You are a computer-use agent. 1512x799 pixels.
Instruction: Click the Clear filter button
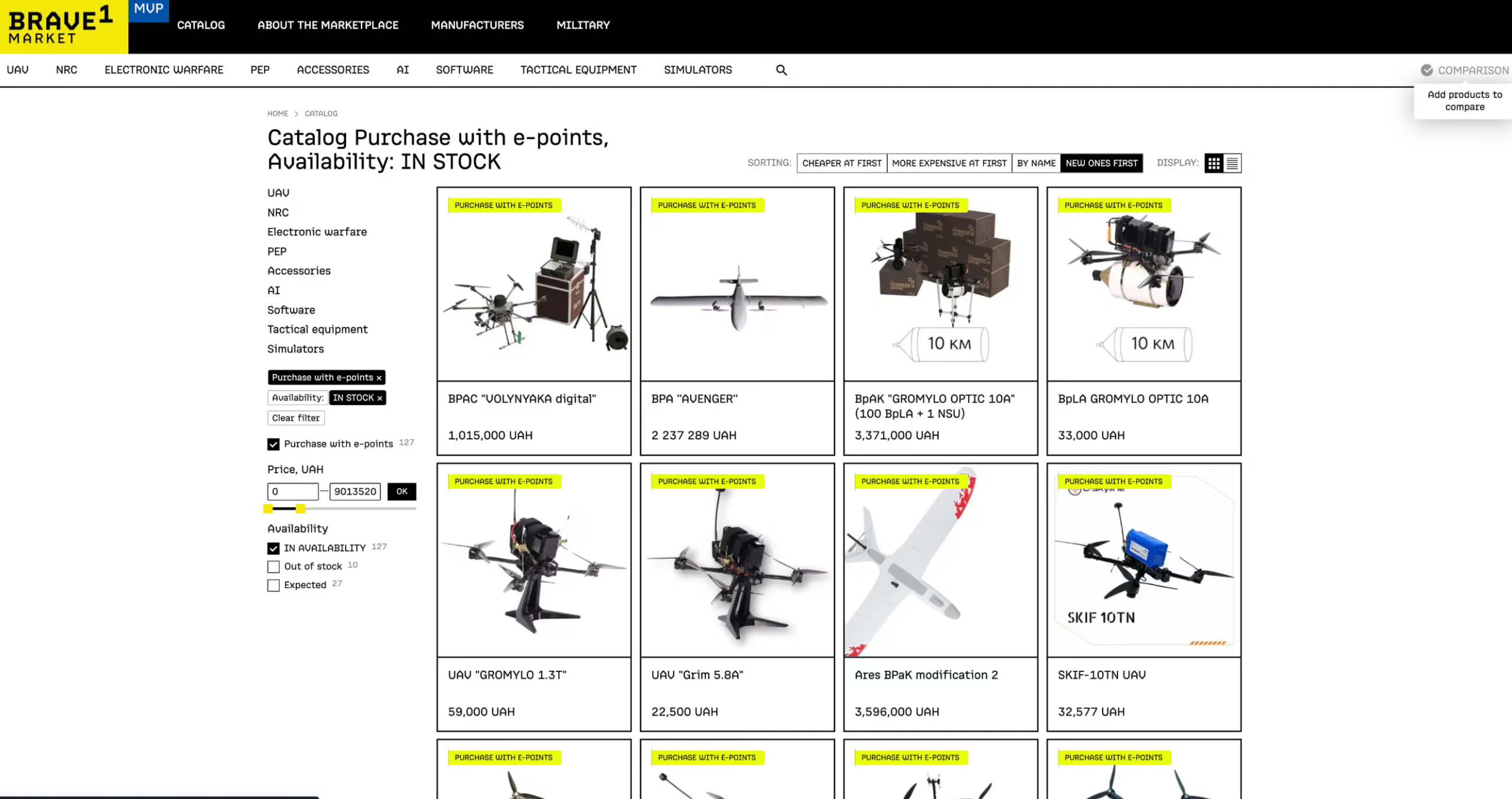[296, 418]
